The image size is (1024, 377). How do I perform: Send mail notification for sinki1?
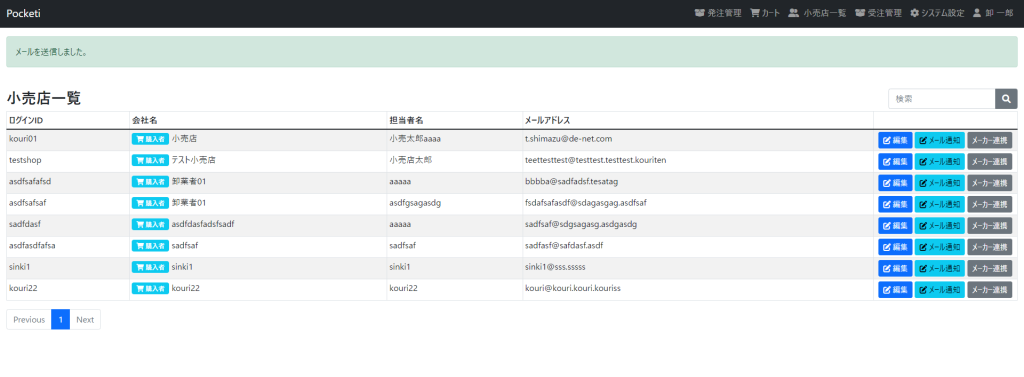pos(940,269)
